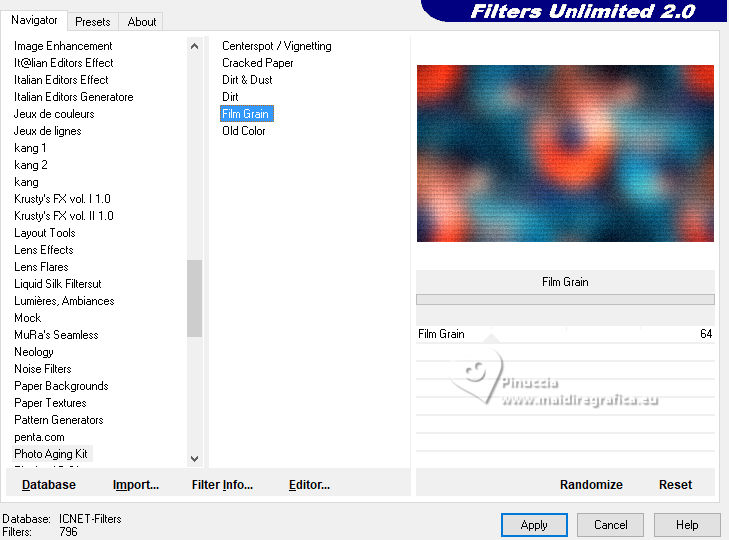729x540 pixels.
Task: Choose the Dirt filter
Action: (230, 97)
